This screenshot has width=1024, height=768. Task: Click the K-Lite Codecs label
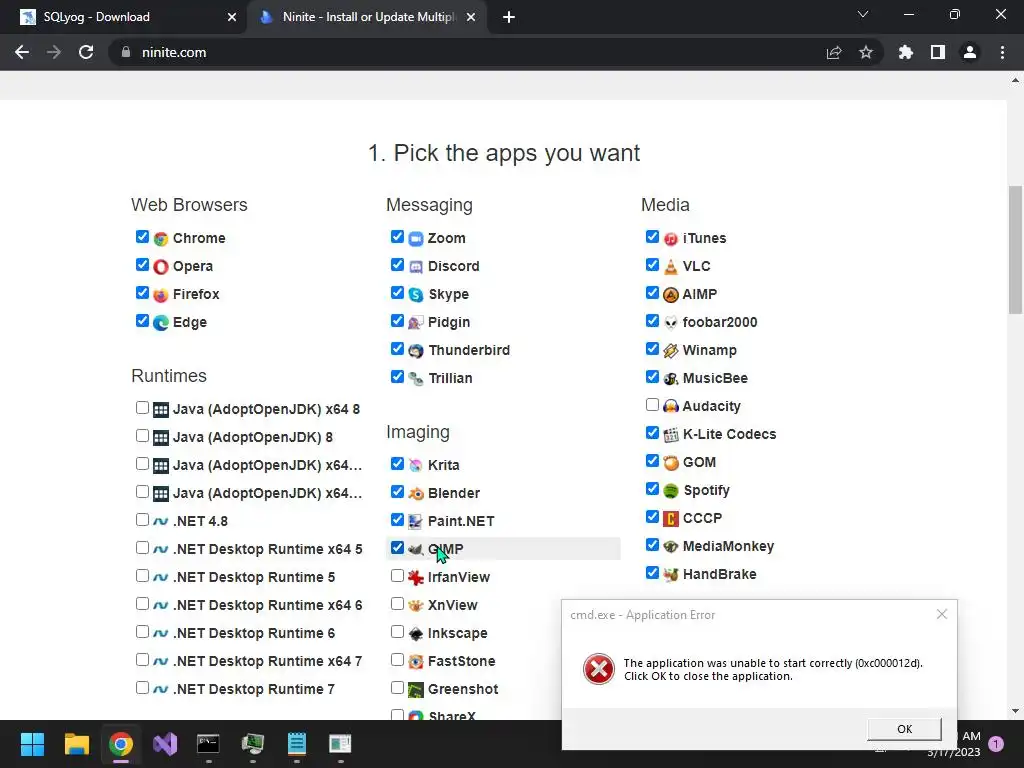(729, 434)
